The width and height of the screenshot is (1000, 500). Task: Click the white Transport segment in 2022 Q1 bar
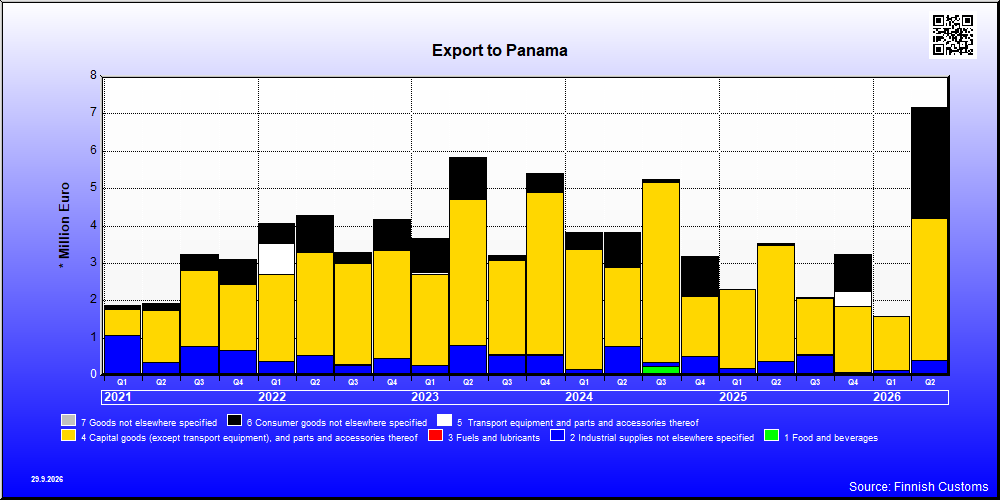click(276, 259)
